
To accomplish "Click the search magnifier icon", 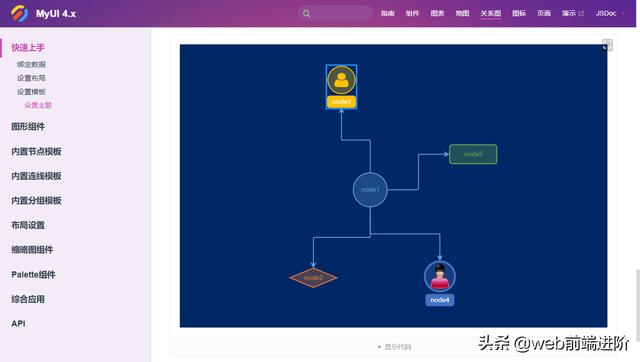I will coord(307,14).
